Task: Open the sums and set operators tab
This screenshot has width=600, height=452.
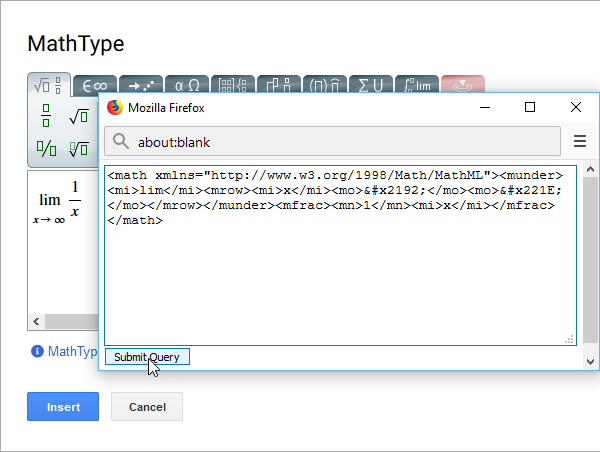Action: coord(370,86)
